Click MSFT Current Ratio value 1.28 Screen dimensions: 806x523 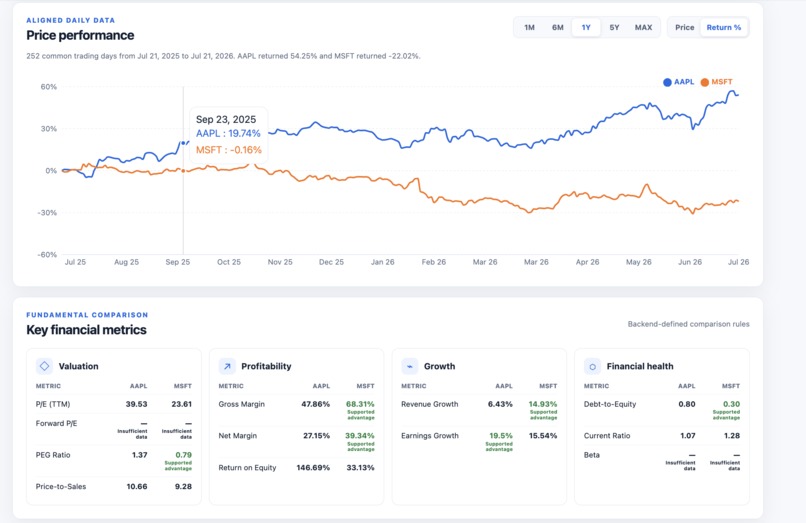(732, 436)
